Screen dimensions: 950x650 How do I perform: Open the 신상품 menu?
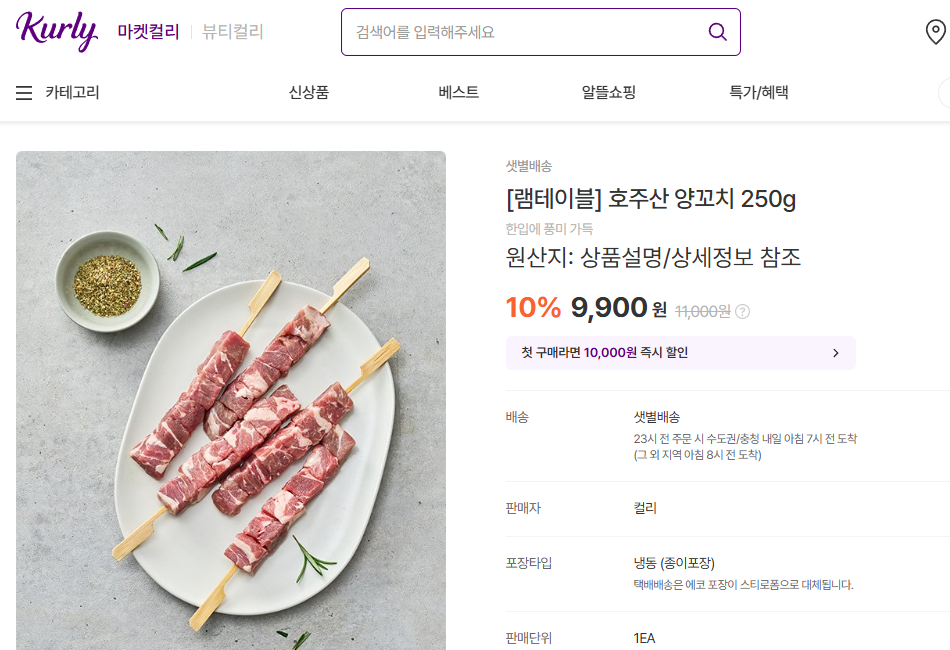click(309, 93)
